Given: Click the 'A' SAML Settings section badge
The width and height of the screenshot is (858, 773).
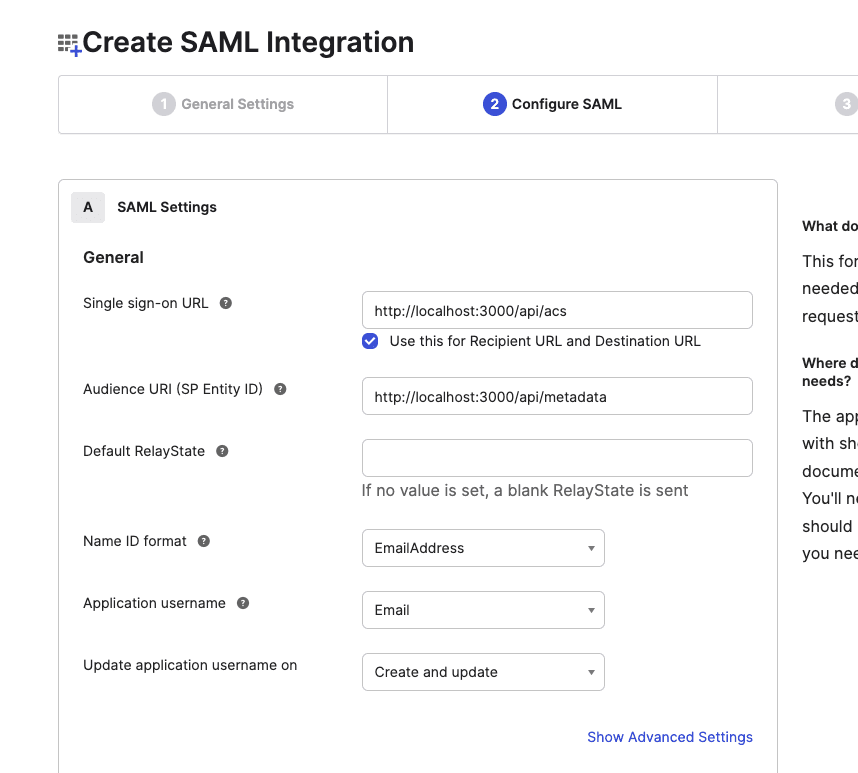Looking at the screenshot, I should click(x=87, y=207).
